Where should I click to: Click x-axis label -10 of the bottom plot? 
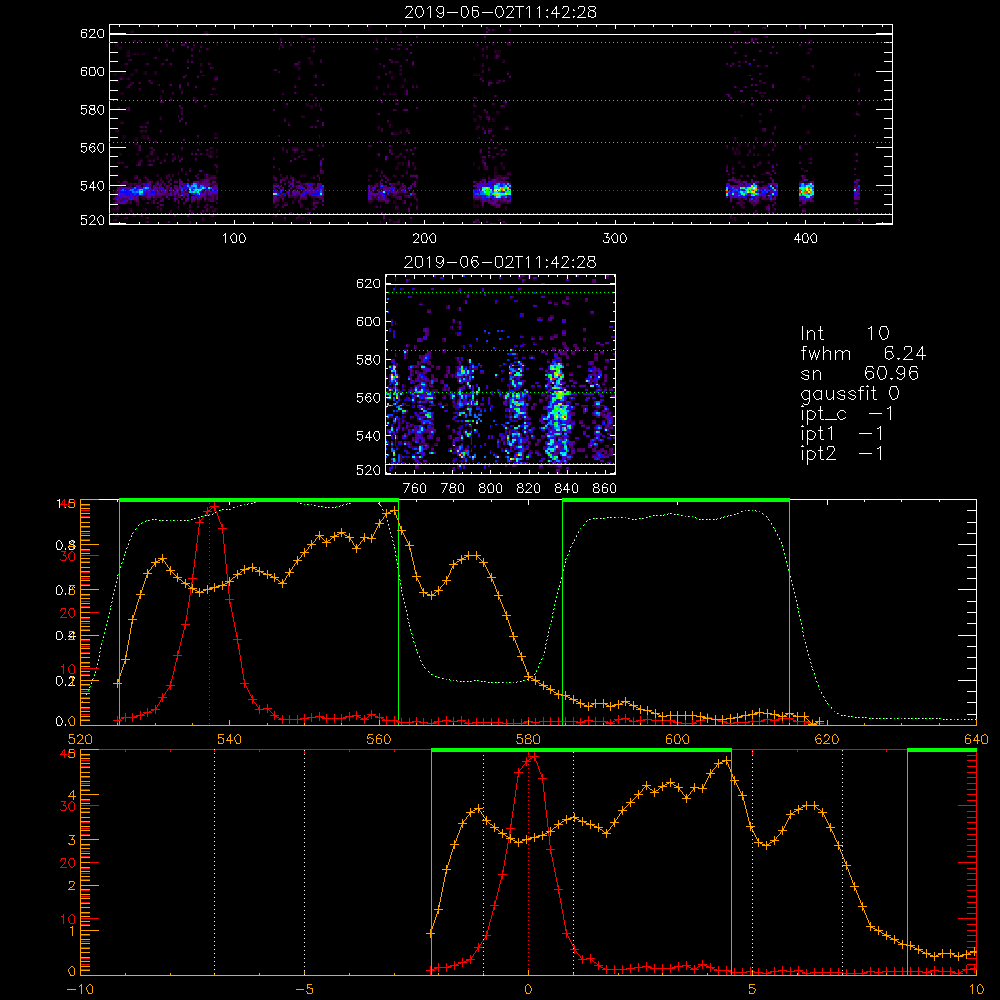80,990
